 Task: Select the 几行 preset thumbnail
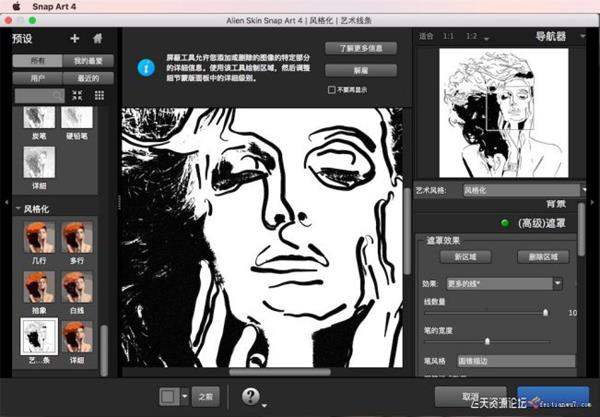coord(39,239)
